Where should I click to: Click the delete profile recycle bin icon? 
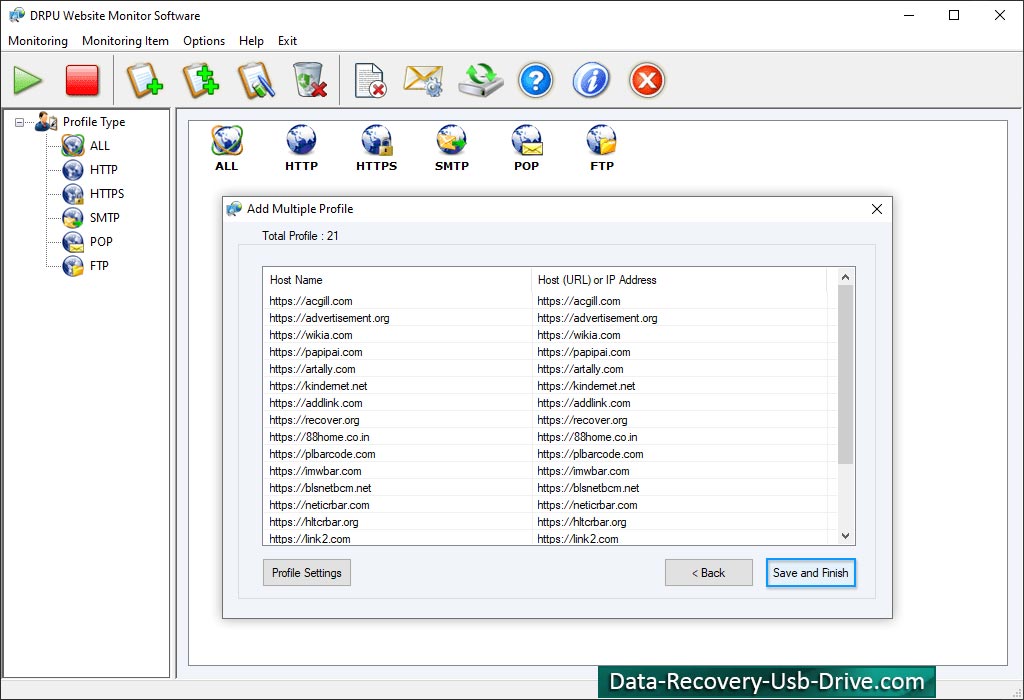click(x=310, y=80)
